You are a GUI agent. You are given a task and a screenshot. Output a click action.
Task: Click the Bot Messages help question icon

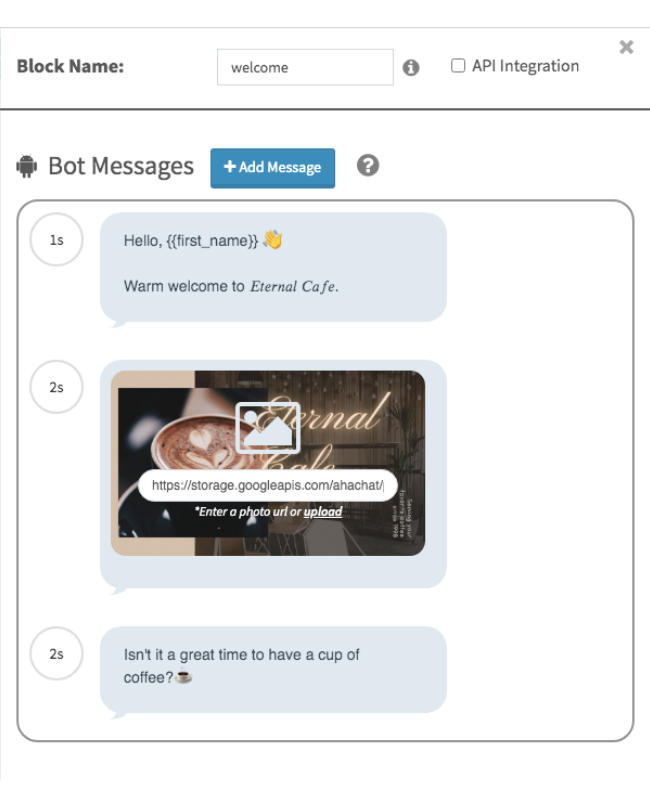click(x=367, y=166)
